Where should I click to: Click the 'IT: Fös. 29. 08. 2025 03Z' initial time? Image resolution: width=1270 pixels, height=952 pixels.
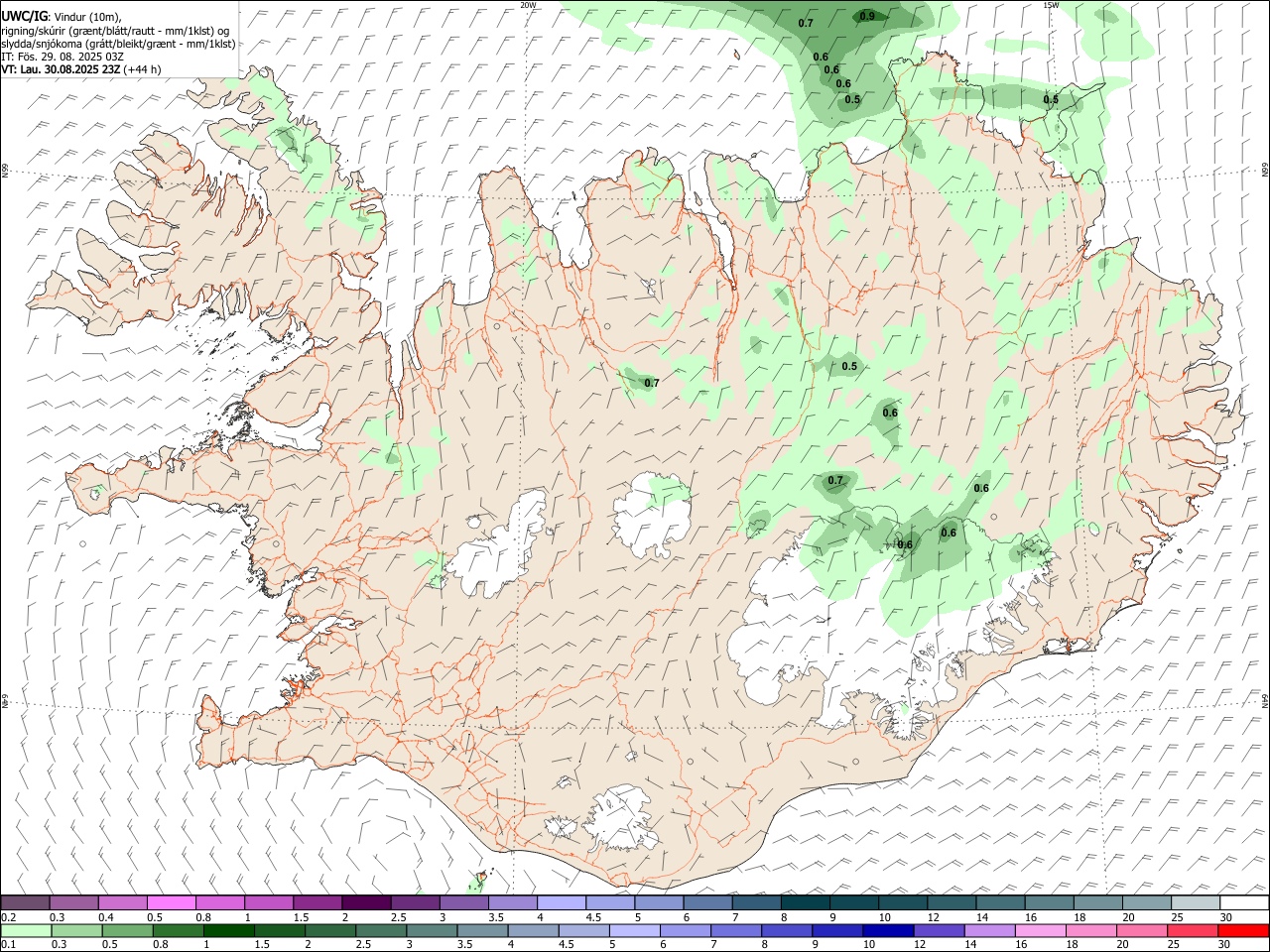[x=63, y=57]
